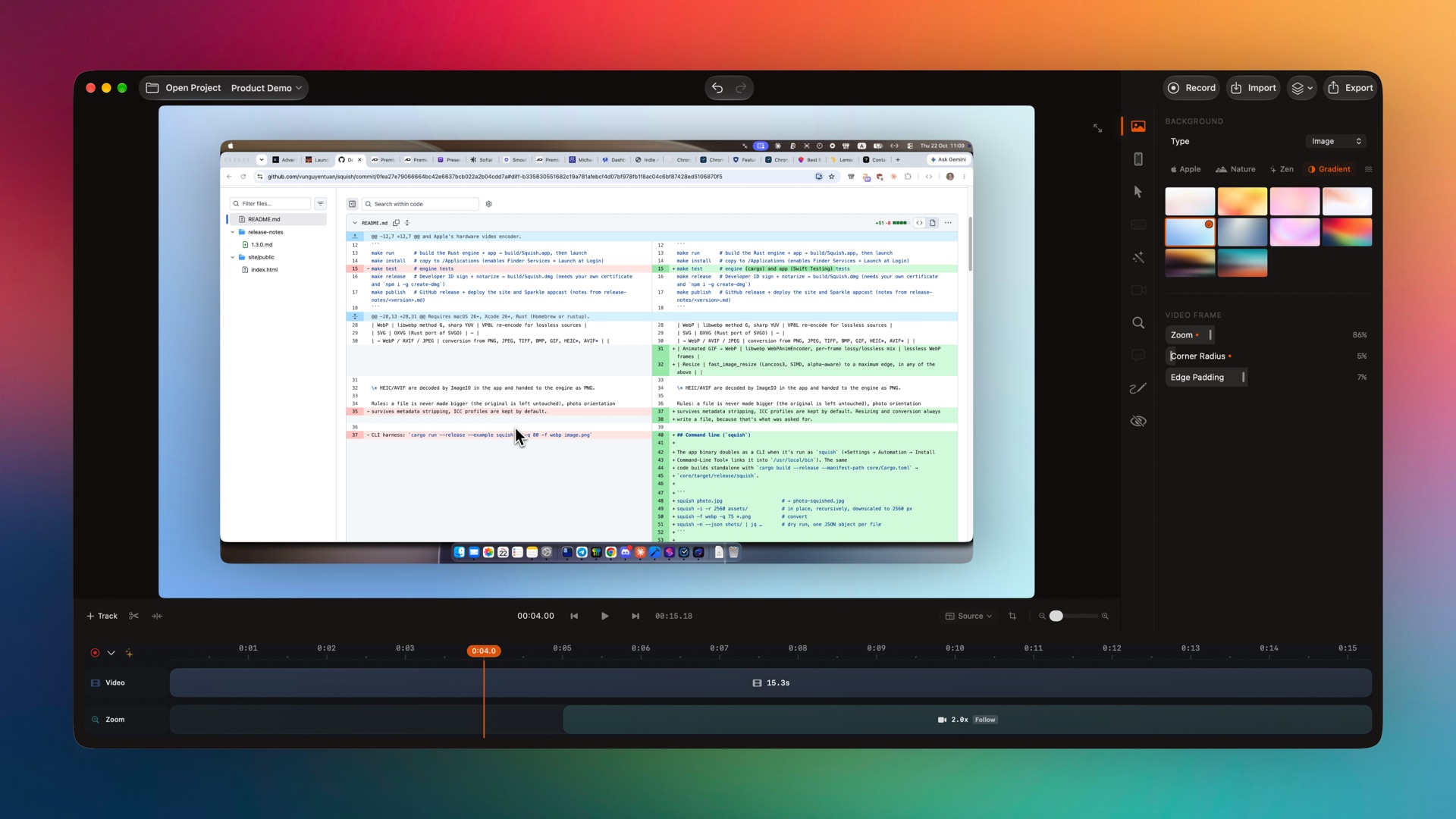Toggle the crossed-eye privacy icon in the sidebar
Viewport: 1456px width, 819px height.
(1138, 421)
